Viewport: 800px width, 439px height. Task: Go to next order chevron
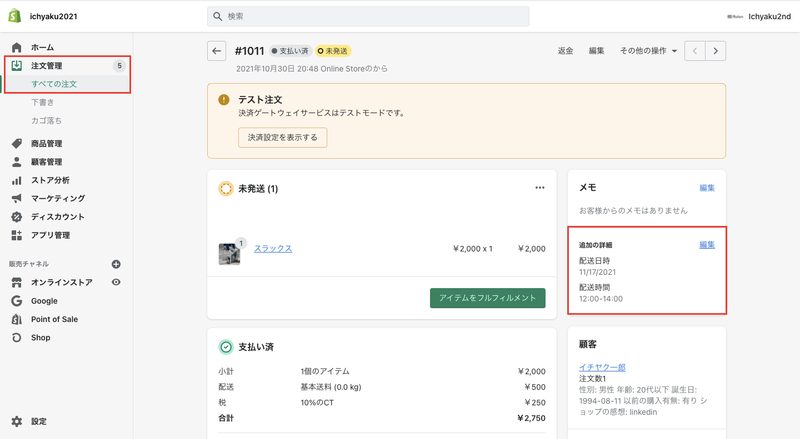click(715, 51)
